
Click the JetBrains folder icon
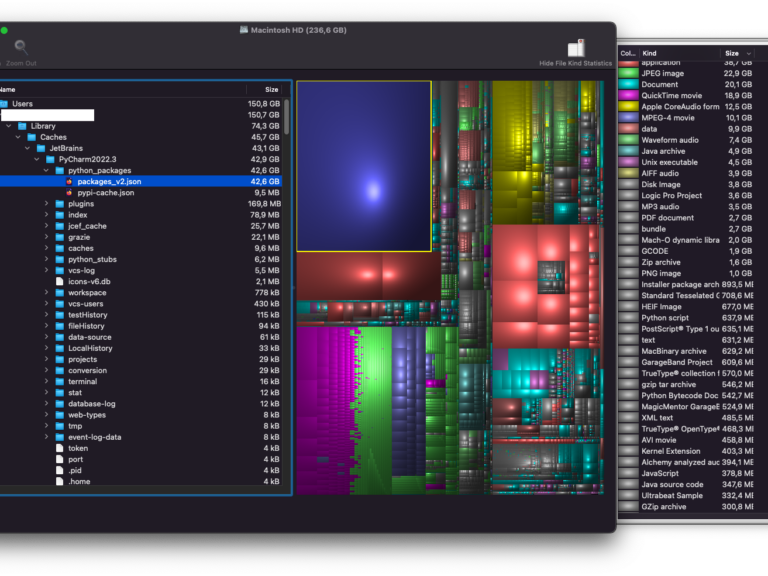point(40,148)
